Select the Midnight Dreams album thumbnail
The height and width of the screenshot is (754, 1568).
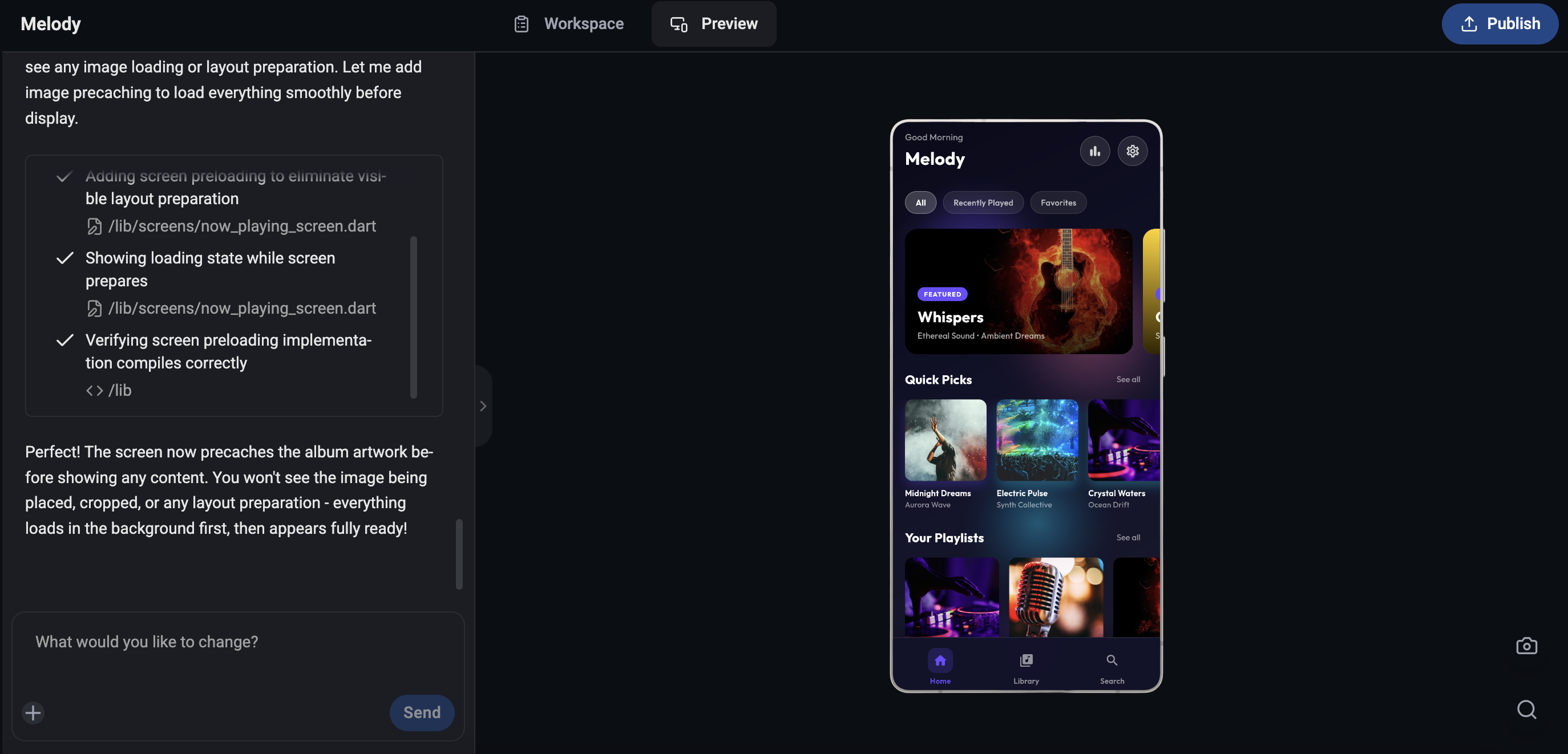pos(944,440)
